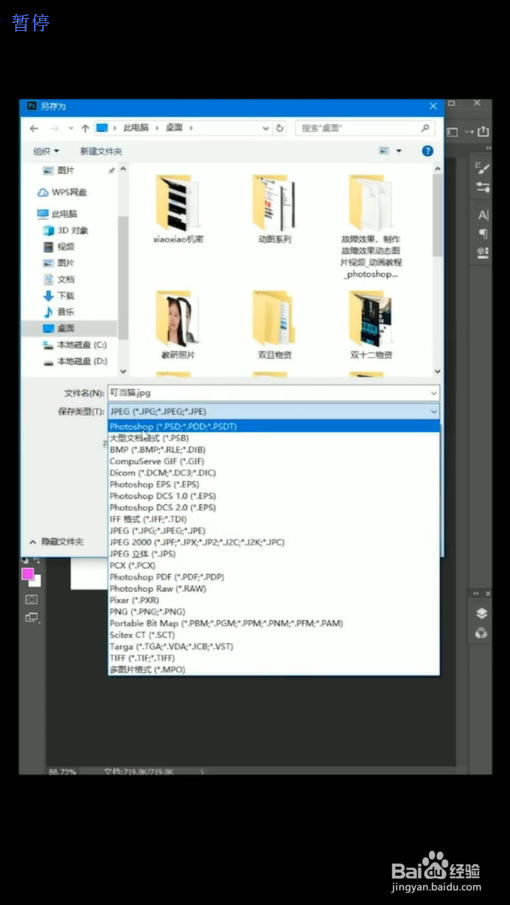Choose Dicom (*.DCM;*.DC3;*.DIC) format
The width and height of the screenshot is (510, 905).
273,473
